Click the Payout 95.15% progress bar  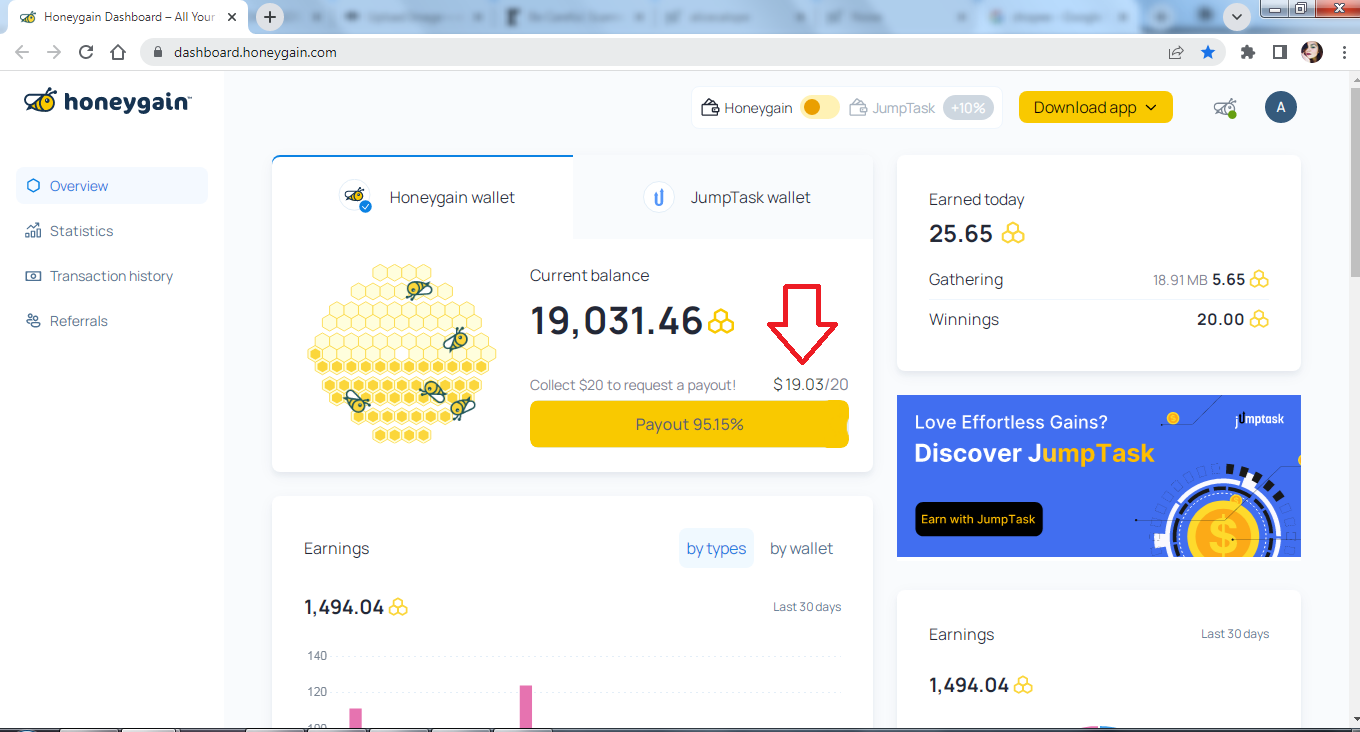[689, 424]
